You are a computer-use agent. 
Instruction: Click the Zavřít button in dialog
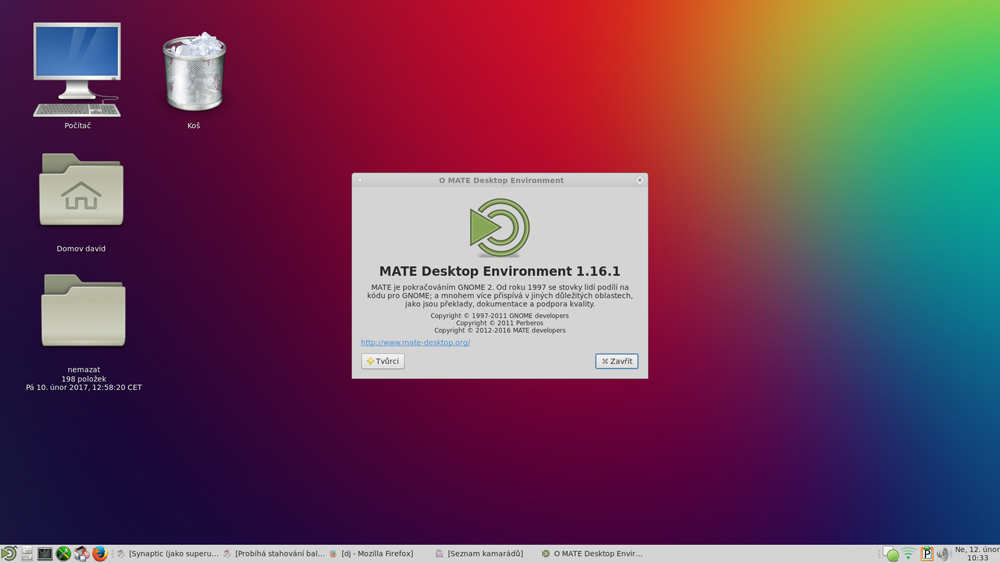(x=617, y=361)
